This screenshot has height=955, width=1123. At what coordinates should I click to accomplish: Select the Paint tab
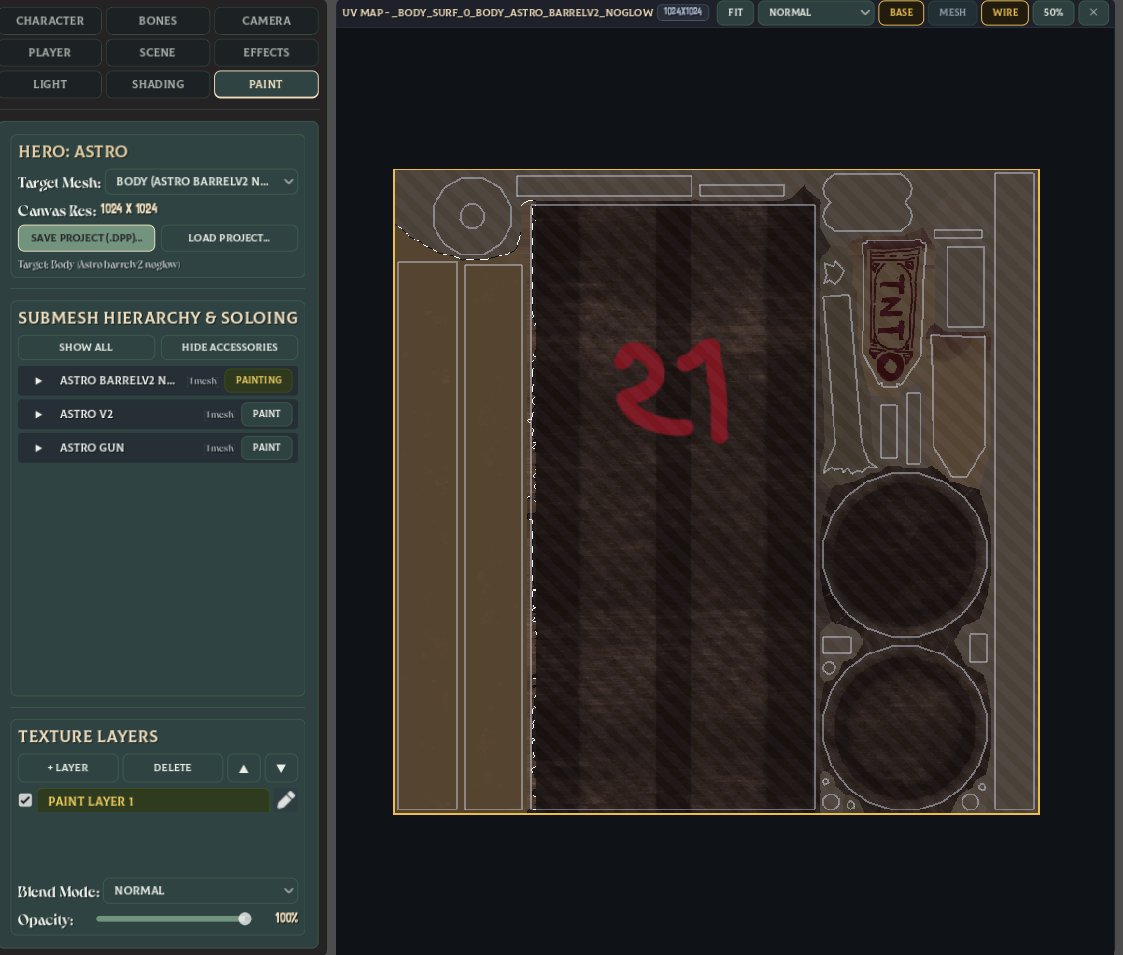[x=266, y=84]
